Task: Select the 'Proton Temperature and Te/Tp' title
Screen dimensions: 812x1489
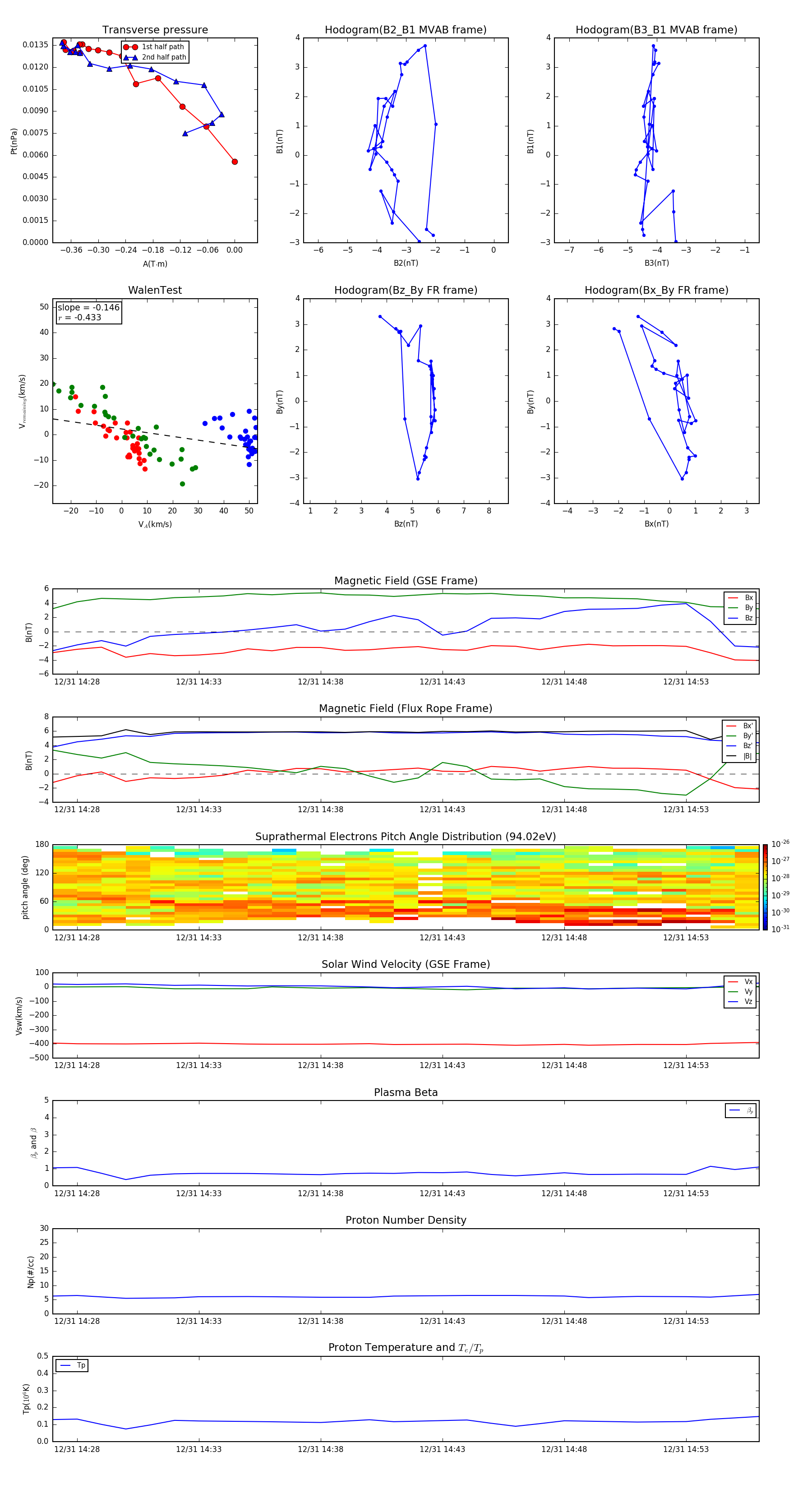Action: pyautogui.click(x=406, y=1348)
